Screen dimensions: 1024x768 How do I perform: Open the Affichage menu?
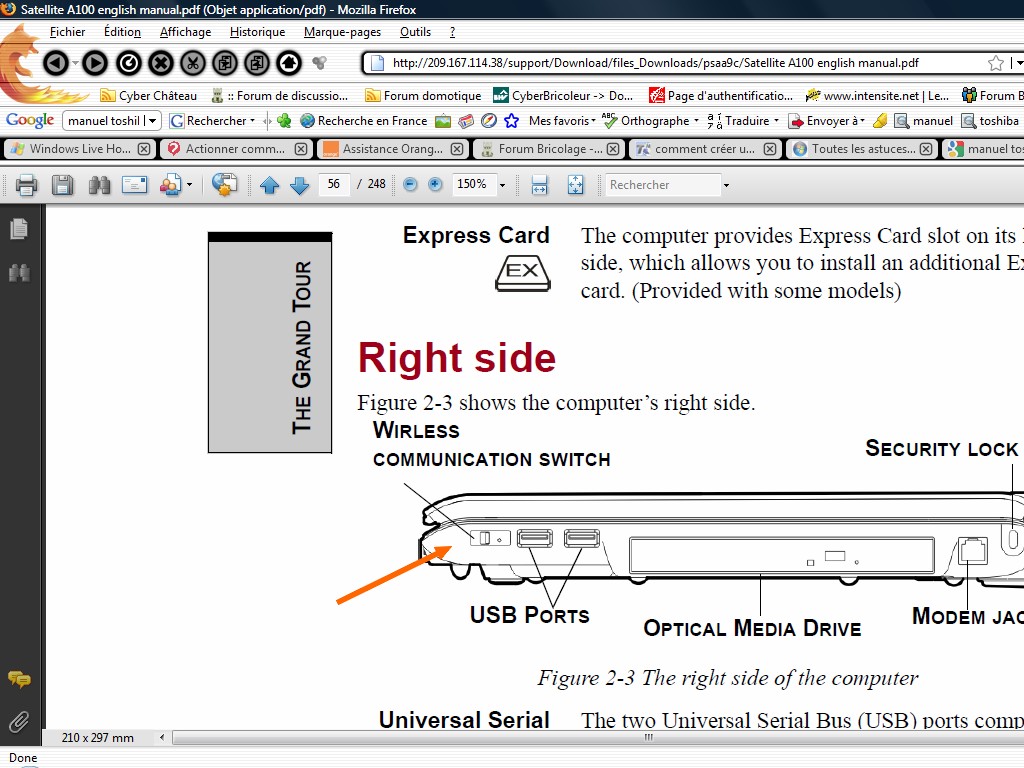point(185,32)
